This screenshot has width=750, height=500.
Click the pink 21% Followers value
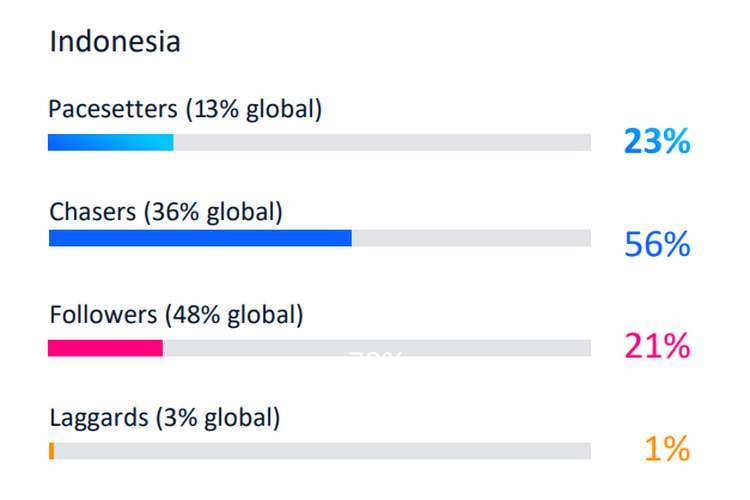tap(657, 347)
